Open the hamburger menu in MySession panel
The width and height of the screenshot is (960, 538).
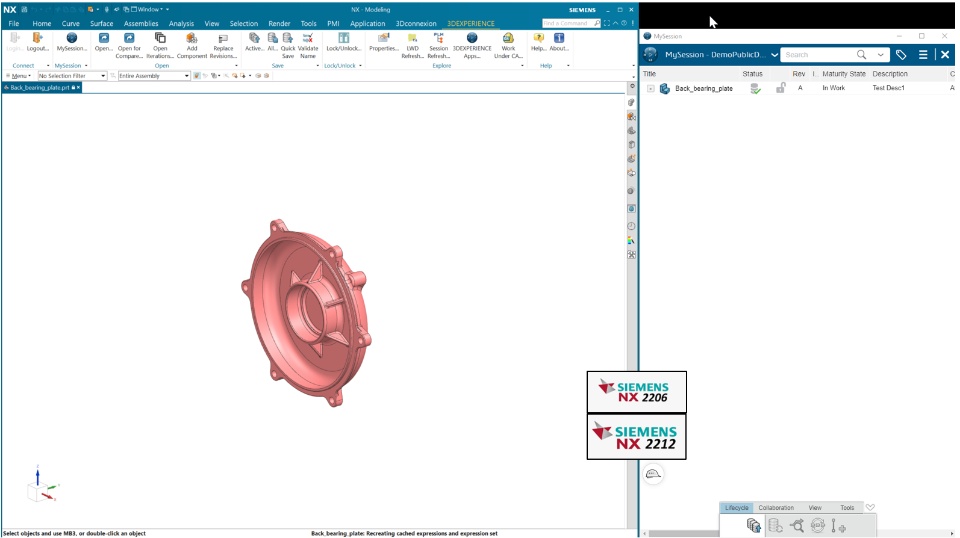(x=923, y=54)
